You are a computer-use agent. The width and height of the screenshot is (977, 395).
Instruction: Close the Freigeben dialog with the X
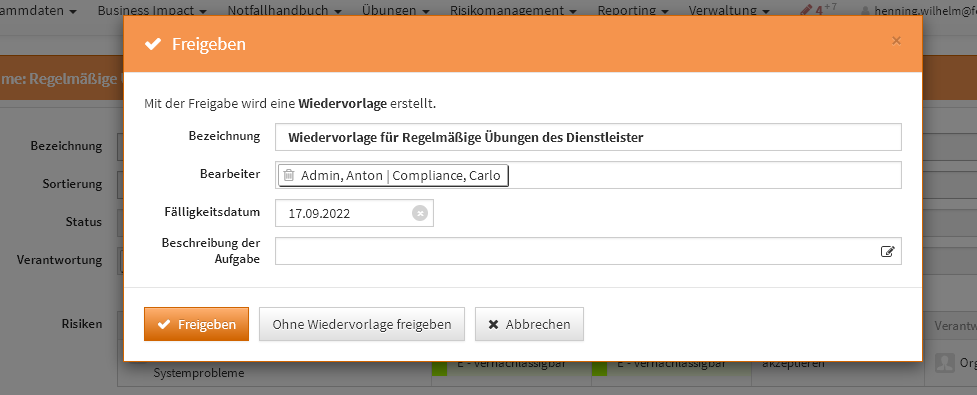(896, 41)
